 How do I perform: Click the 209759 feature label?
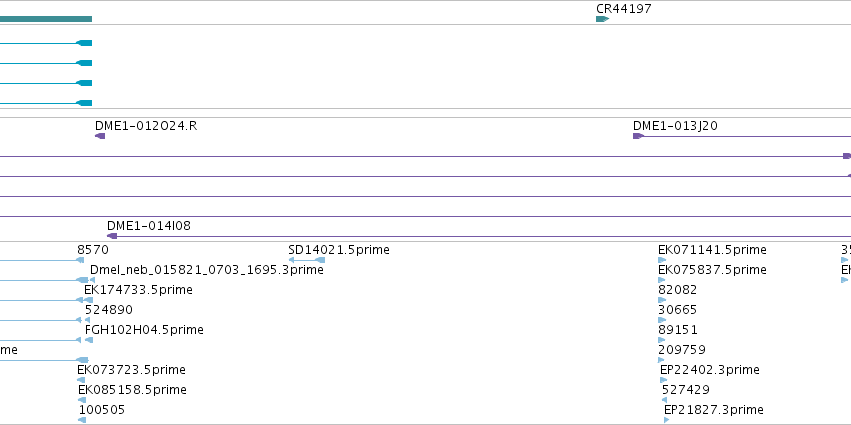682,350
